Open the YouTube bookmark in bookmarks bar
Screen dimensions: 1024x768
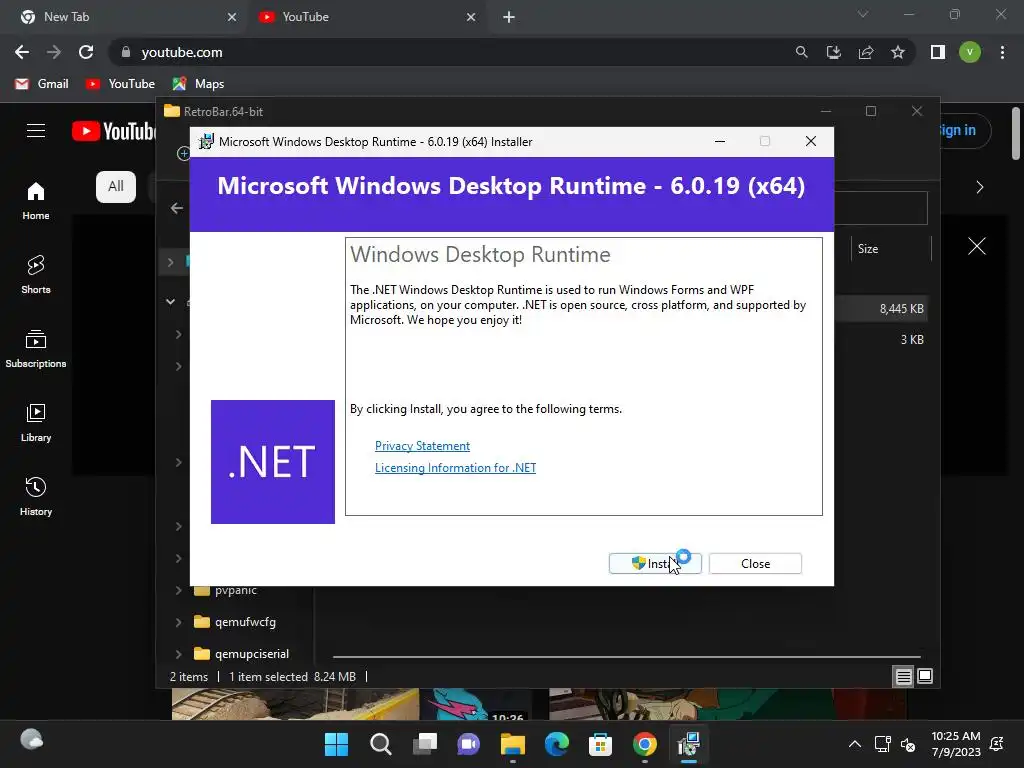pyautogui.click(x=121, y=84)
